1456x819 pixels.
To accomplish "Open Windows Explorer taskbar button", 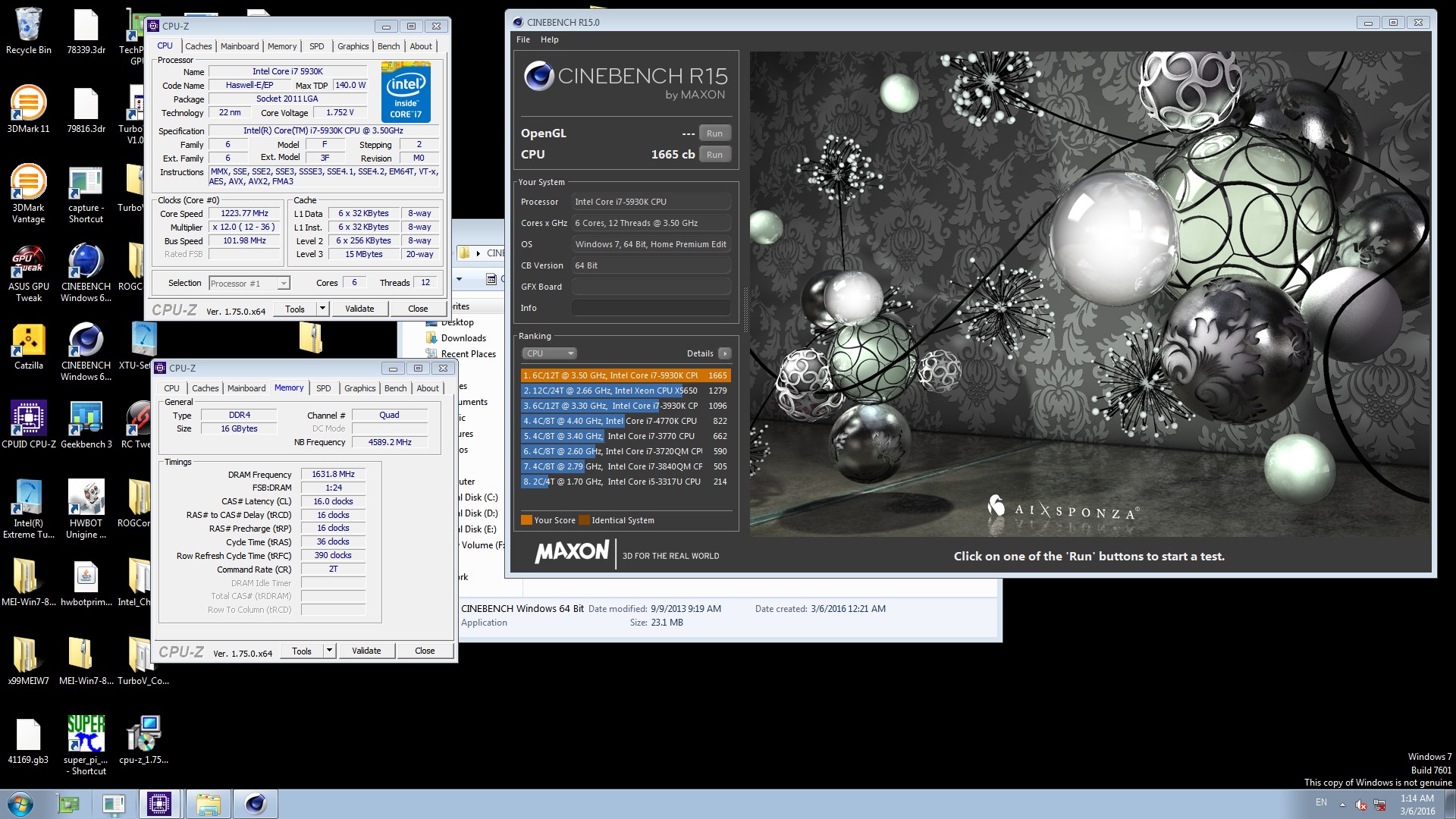I will pyautogui.click(x=208, y=804).
